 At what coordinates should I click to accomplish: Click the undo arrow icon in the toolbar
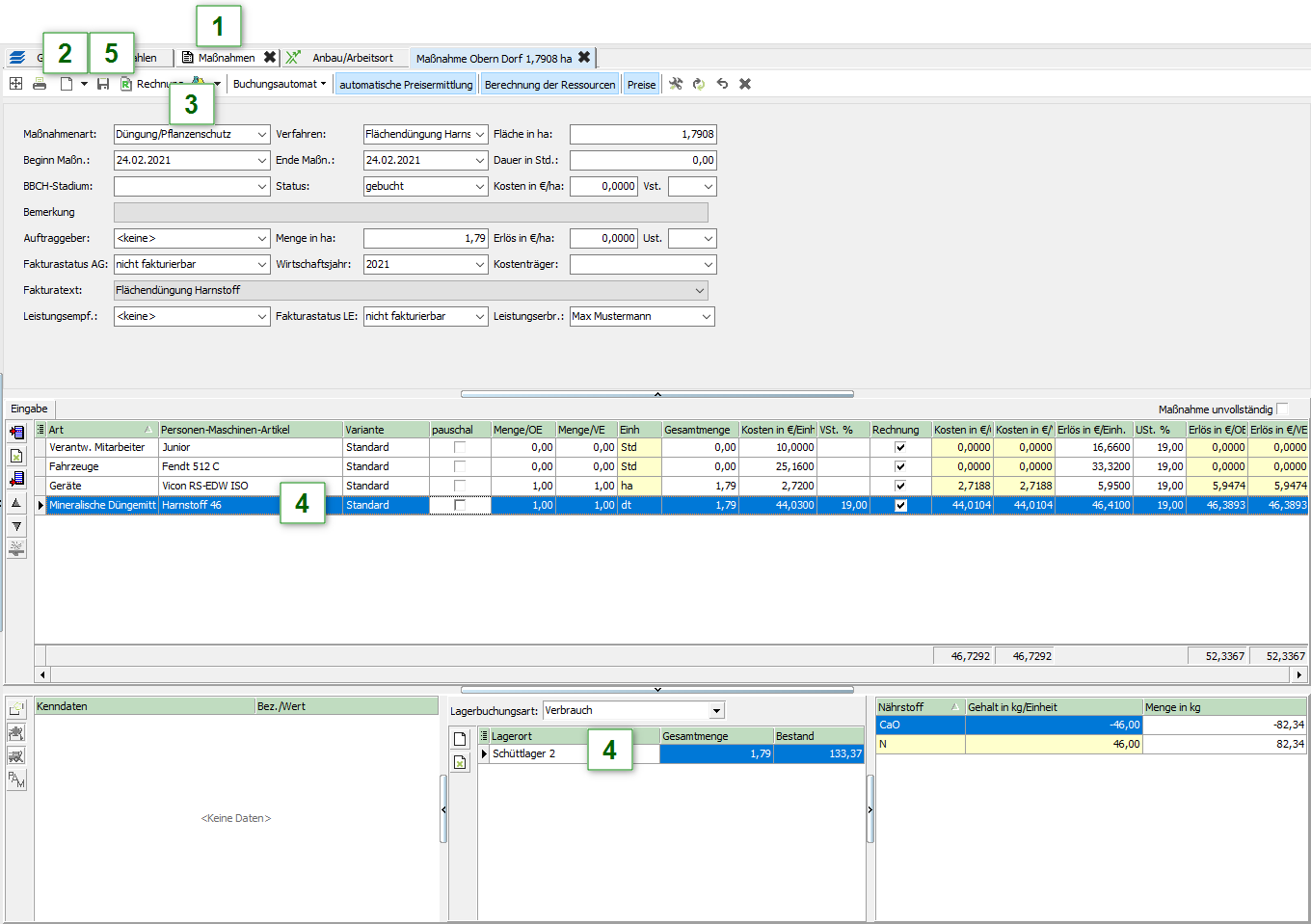[722, 85]
